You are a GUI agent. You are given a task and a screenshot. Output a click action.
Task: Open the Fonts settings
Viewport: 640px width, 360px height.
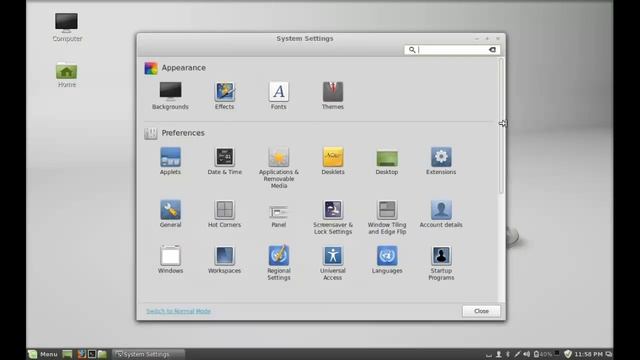[x=279, y=96]
